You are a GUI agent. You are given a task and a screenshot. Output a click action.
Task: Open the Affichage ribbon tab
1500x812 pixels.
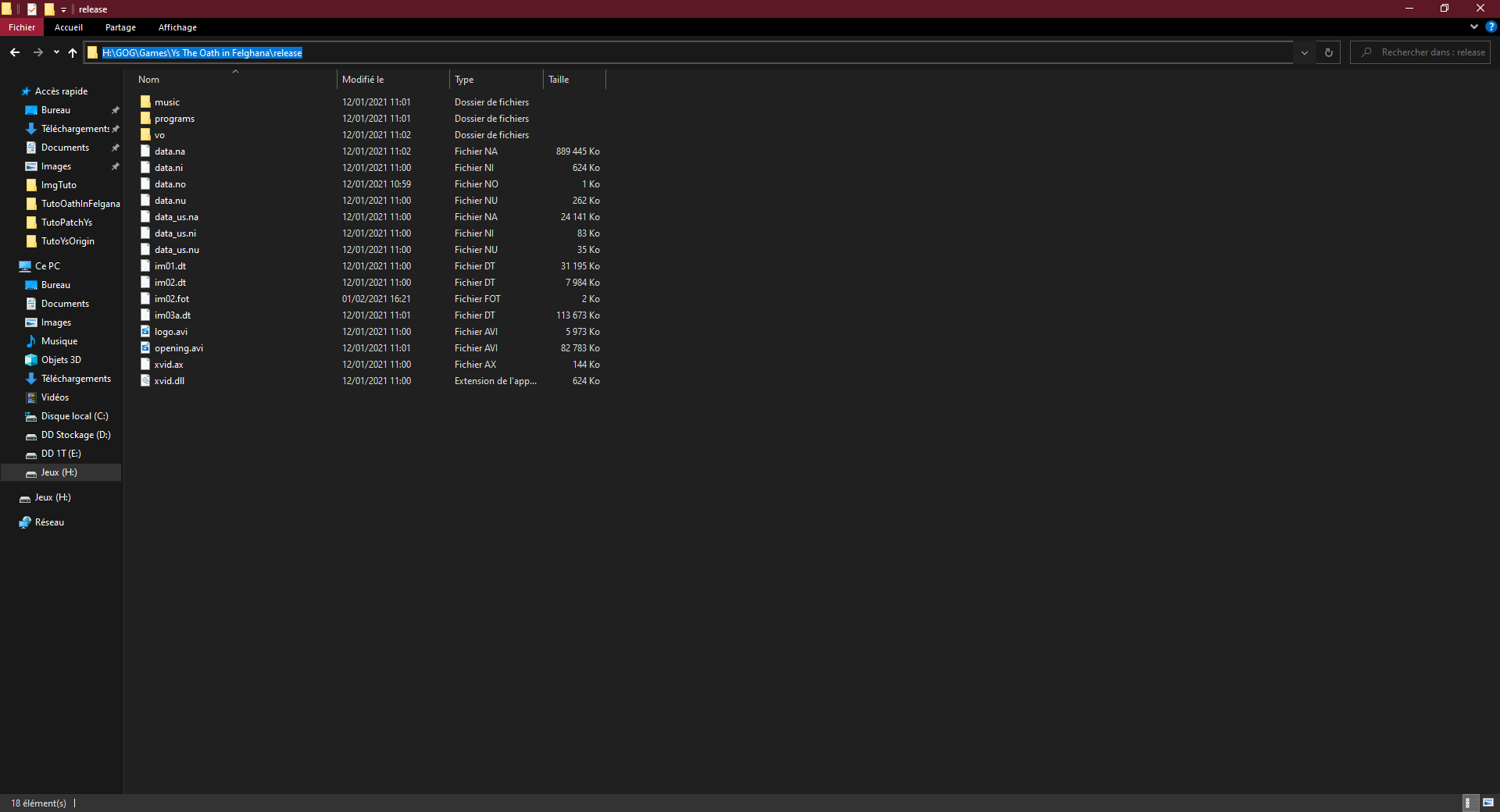coord(177,27)
